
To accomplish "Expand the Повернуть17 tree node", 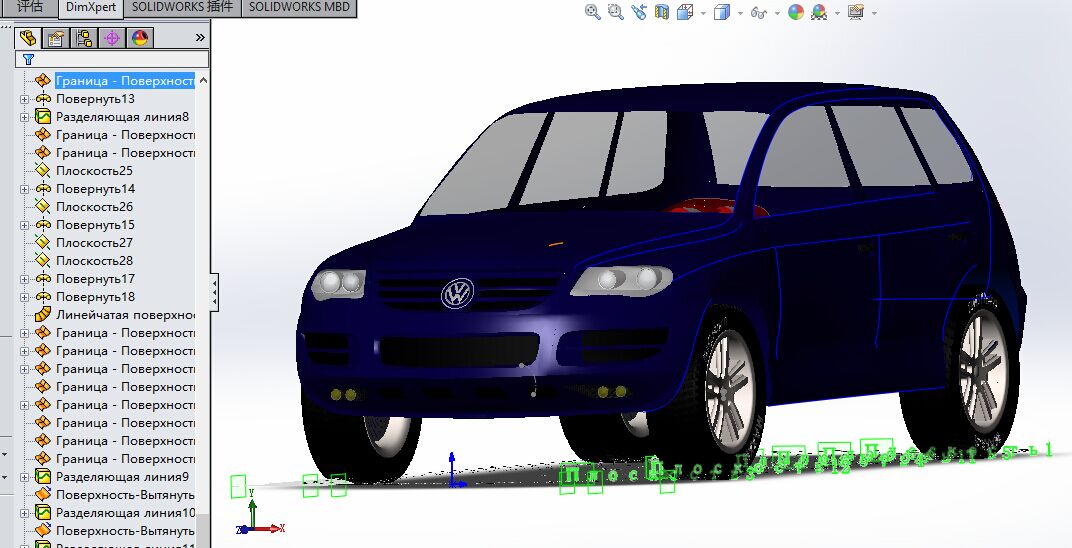I will pos(25,279).
